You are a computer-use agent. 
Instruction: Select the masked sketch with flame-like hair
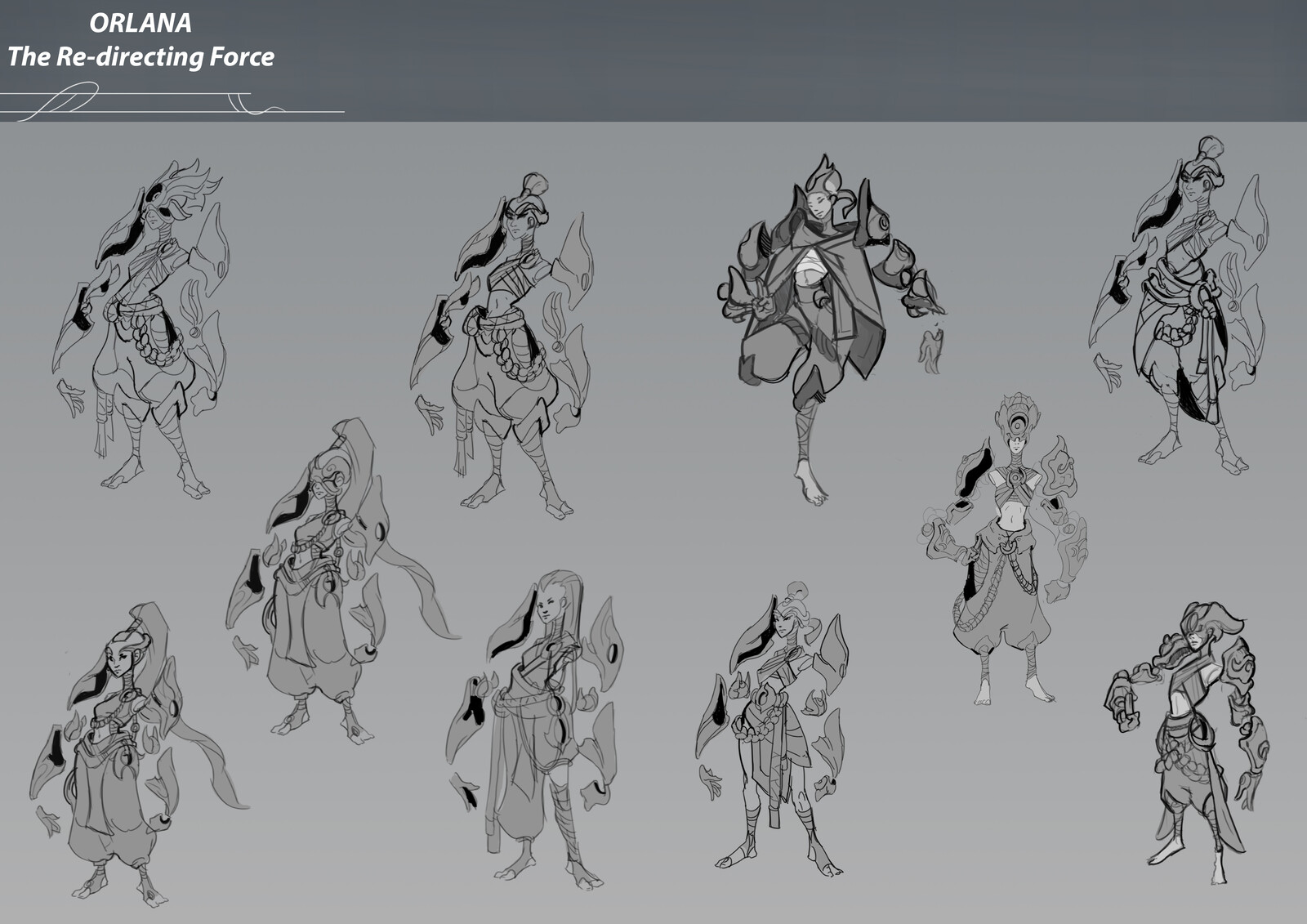click(x=141, y=328)
